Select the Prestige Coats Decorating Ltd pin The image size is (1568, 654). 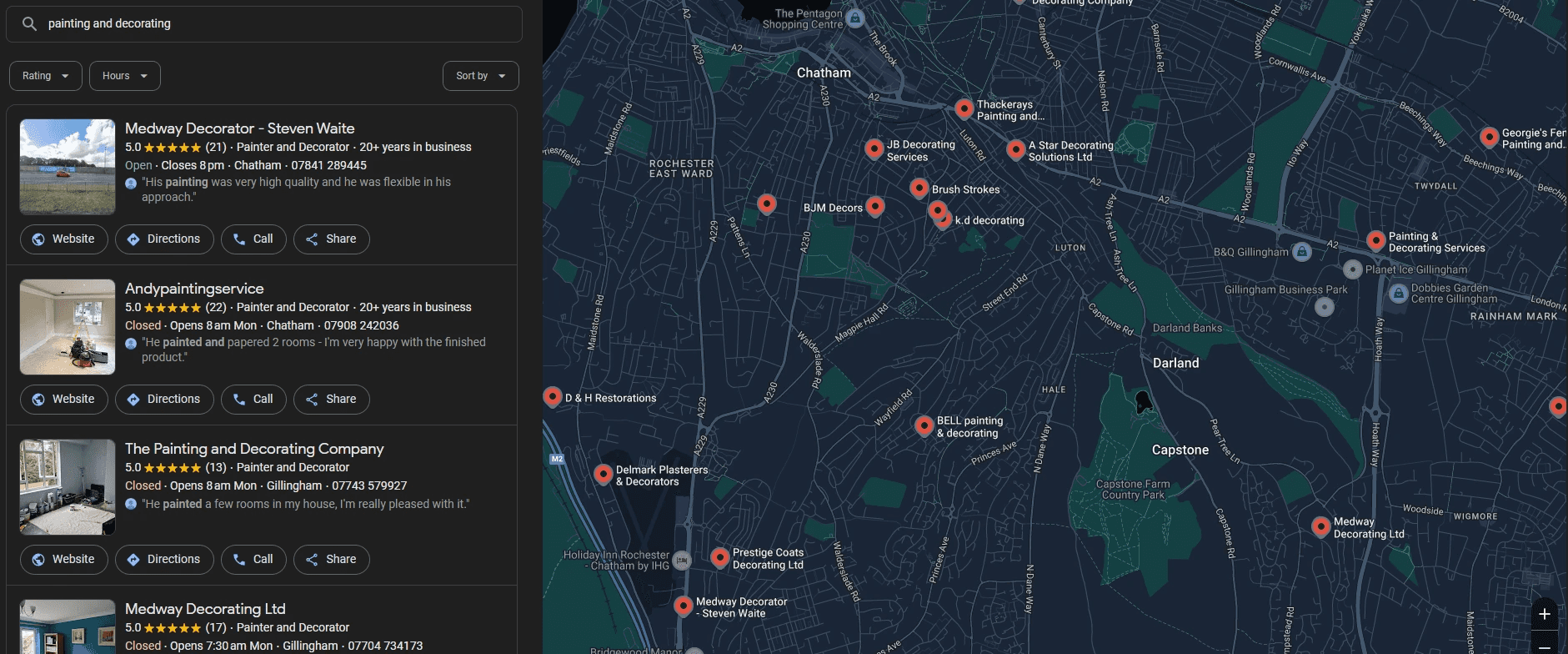click(x=720, y=557)
